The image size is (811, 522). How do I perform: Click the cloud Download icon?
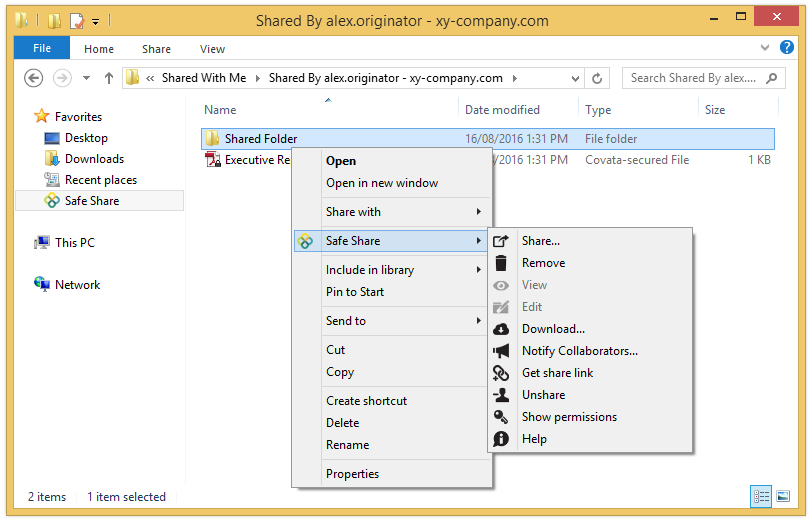502,329
